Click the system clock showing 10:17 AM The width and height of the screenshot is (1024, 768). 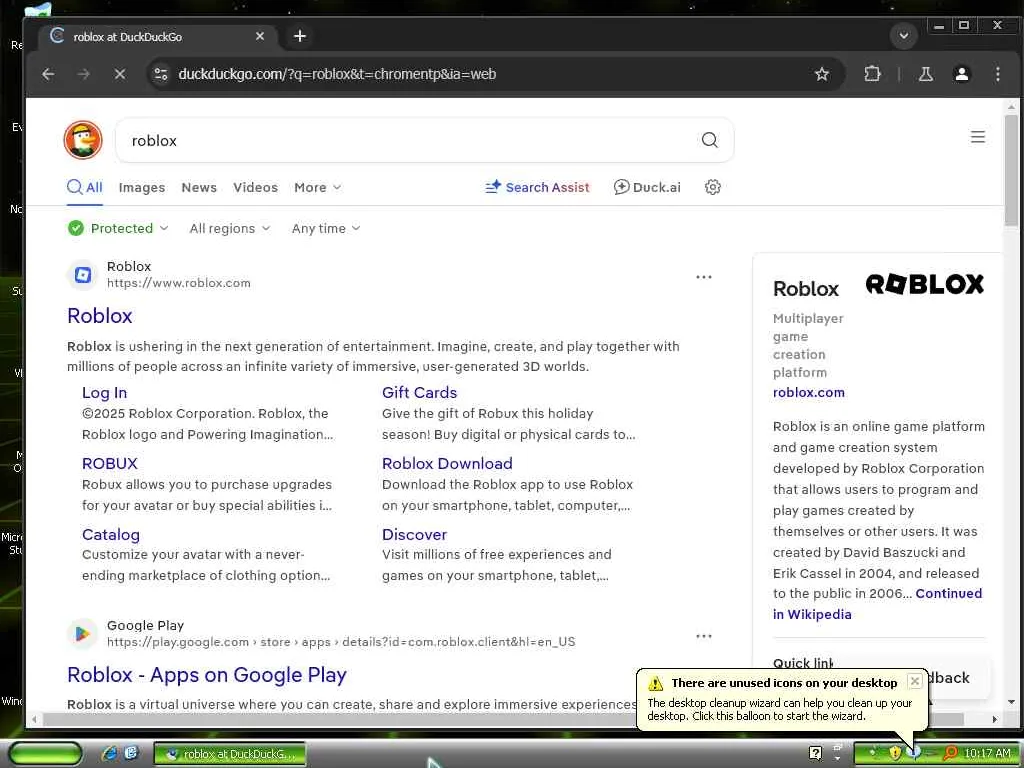coord(987,753)
